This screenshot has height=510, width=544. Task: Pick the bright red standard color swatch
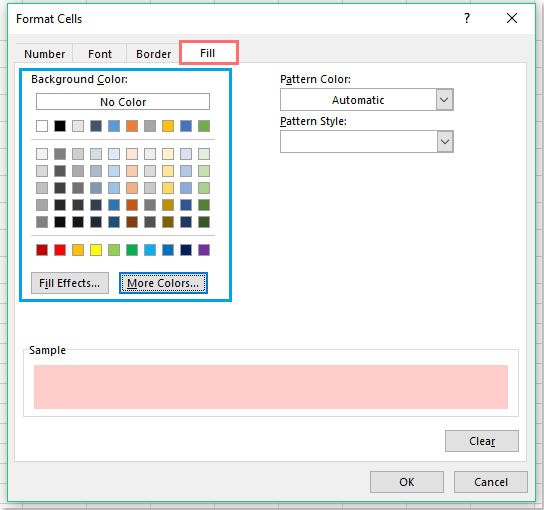click(60, 250)
